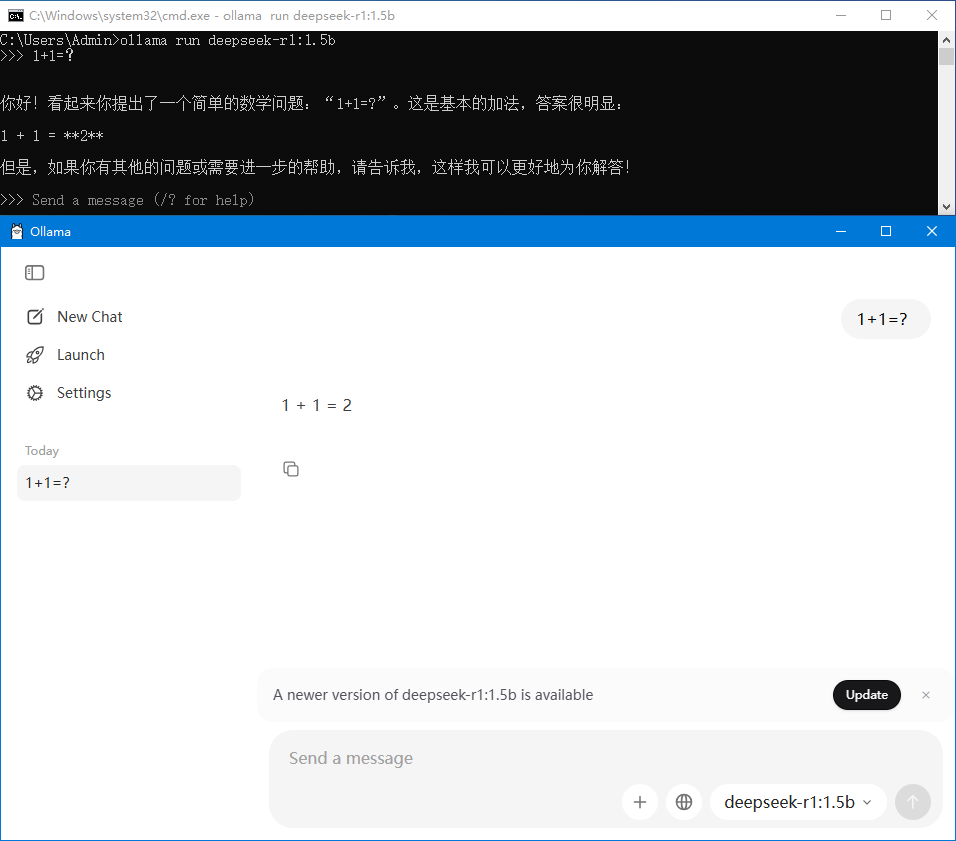
Task: Maximize the cmd.exe window
Action: point(886,15)
